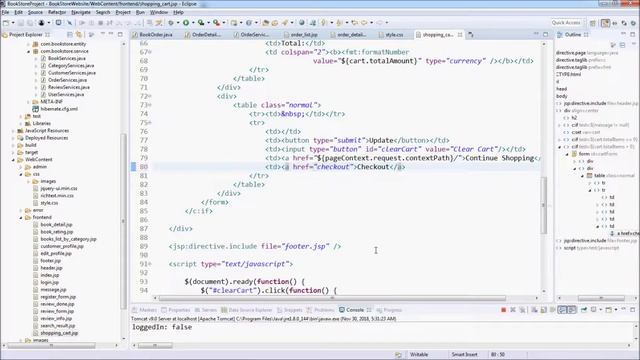Open OrderServices.java in Project Explorer
The image size is (640, 360).
[x=67, y=80]
